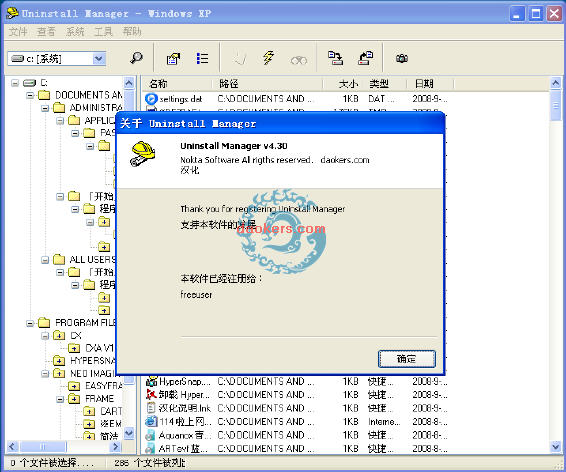Screen dimensions: 566x472
Task: Confirm the About dialog with 确定
Action: click(x=407, y=359)
